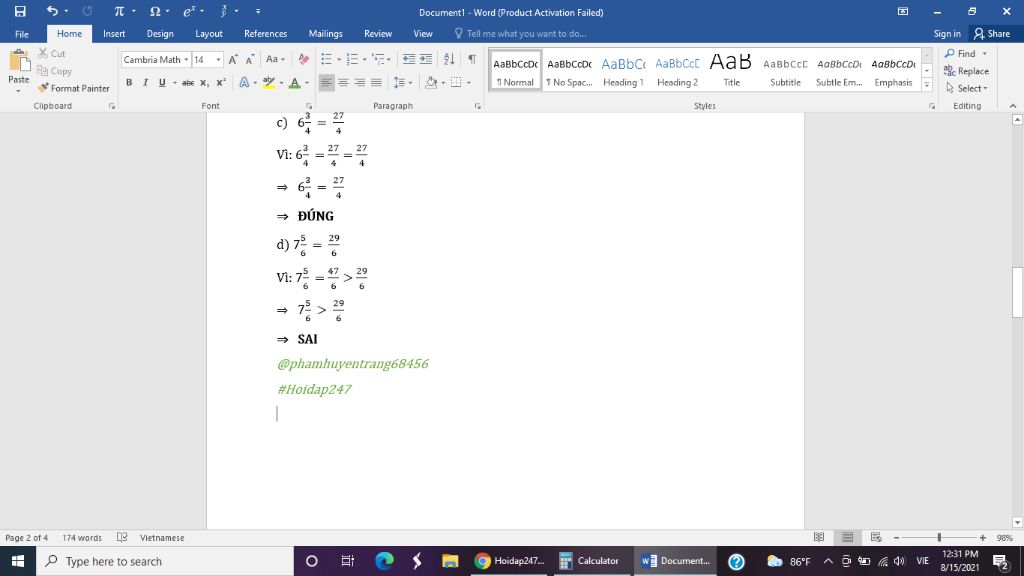
Task: Undo the last action
Action: pyautogui.click(x=52, y=11)
